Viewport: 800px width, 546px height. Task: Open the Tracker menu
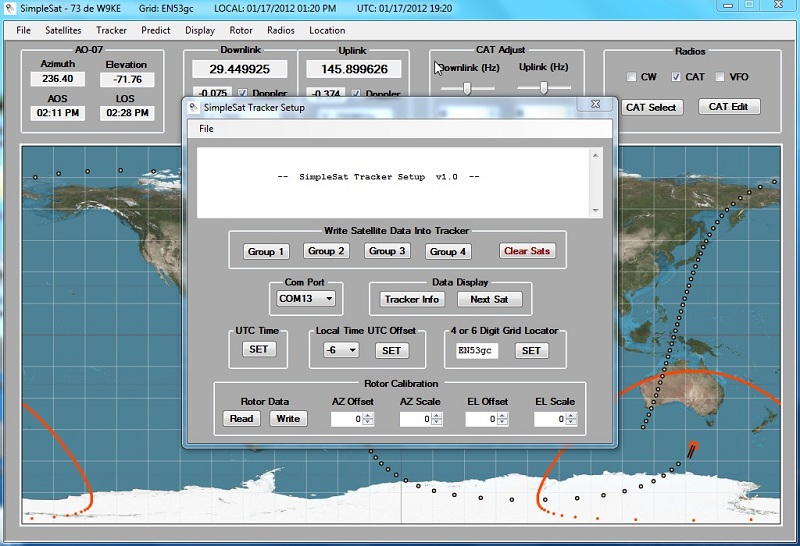(x=111, y=30)
